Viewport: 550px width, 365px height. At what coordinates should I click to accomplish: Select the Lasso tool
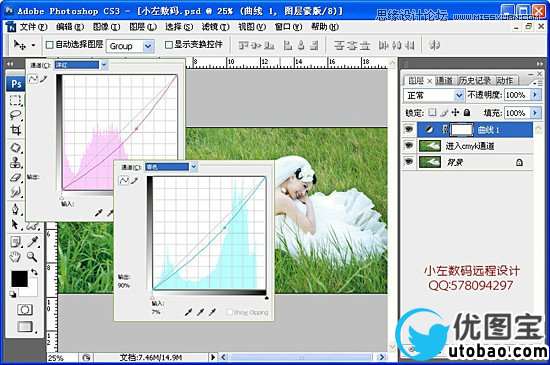(16, 115)
